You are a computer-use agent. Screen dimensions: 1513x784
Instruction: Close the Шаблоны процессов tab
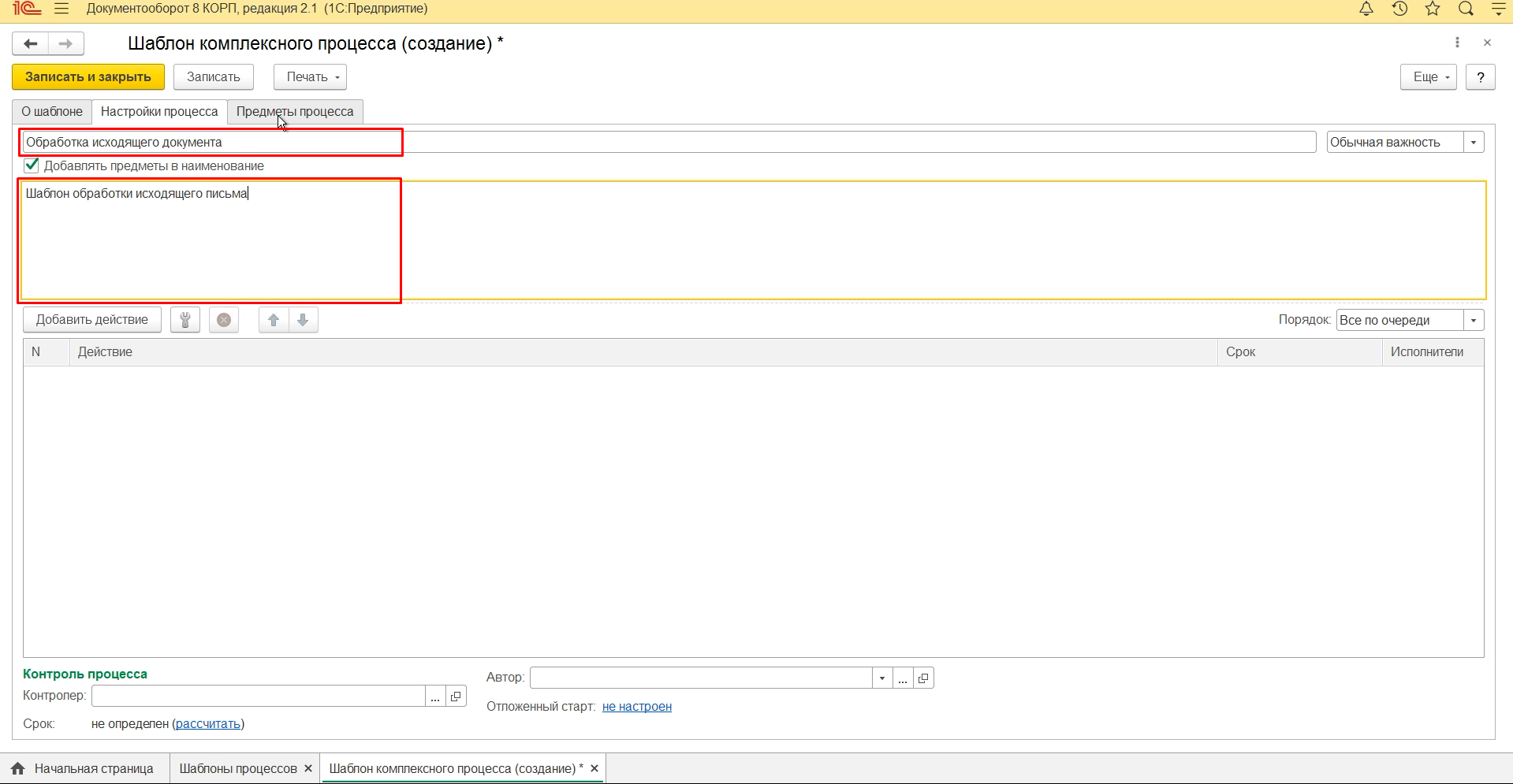(x=308, y=768)
